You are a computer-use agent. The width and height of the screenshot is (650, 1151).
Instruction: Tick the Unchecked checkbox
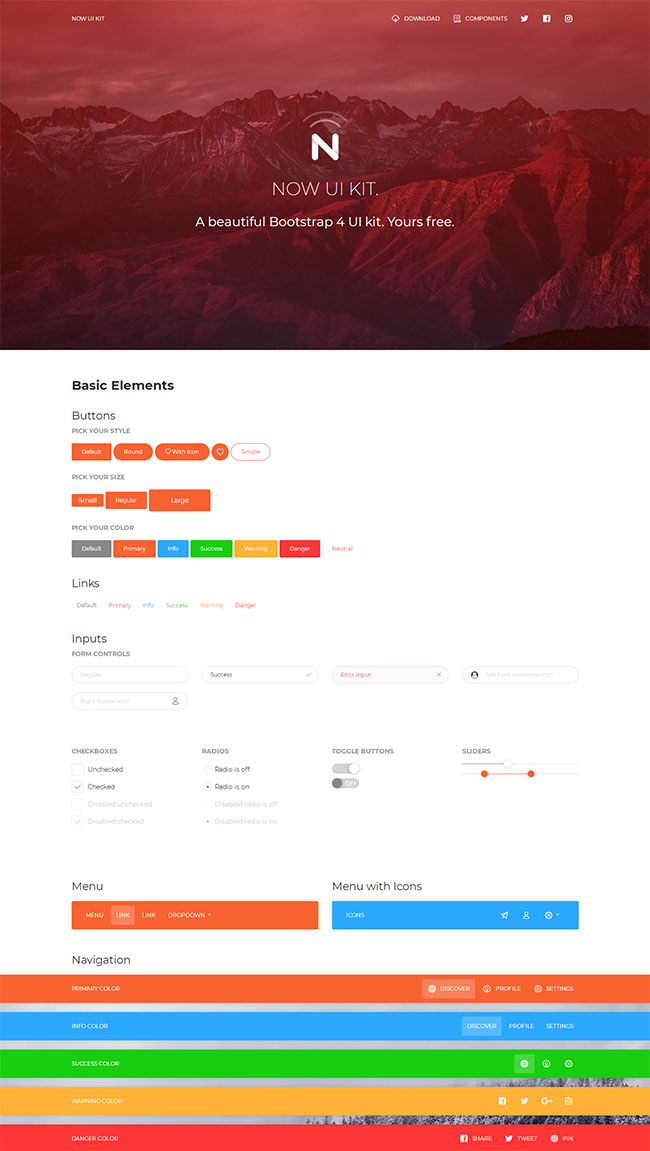pyautogui.click(x=78, y=770)
